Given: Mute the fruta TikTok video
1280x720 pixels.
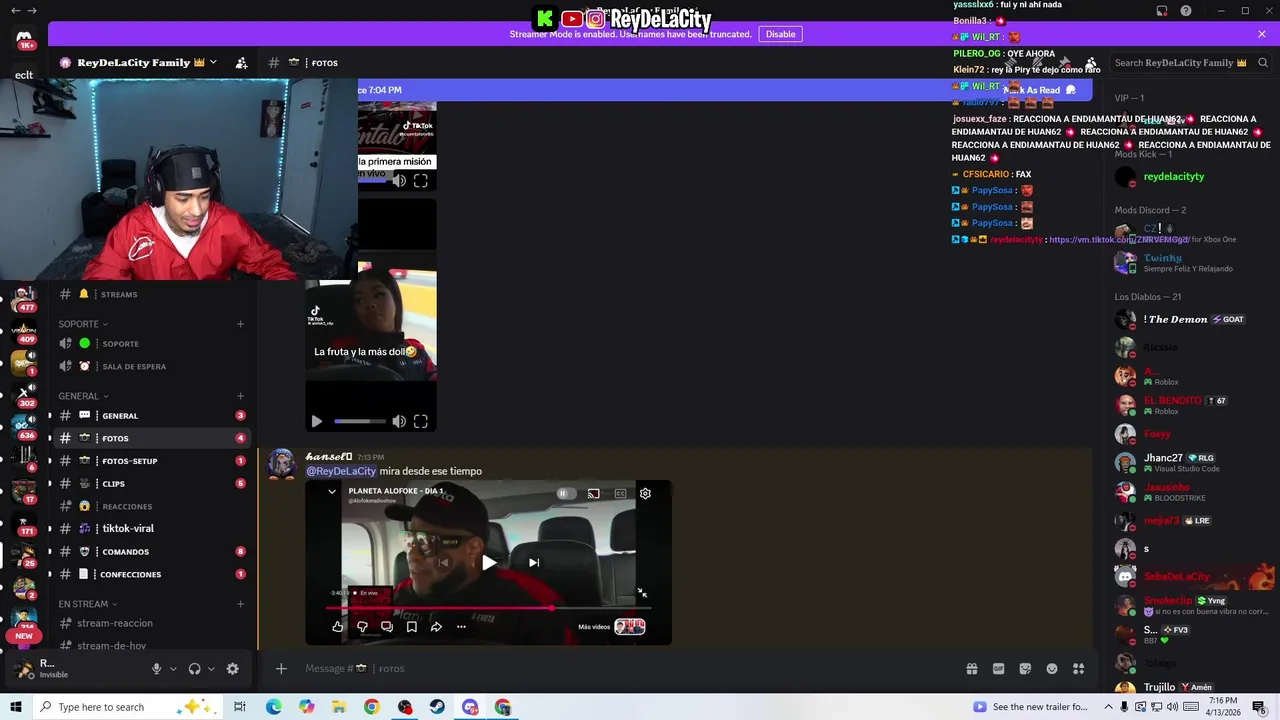Looking at the screenshot, I should (399, 422).
